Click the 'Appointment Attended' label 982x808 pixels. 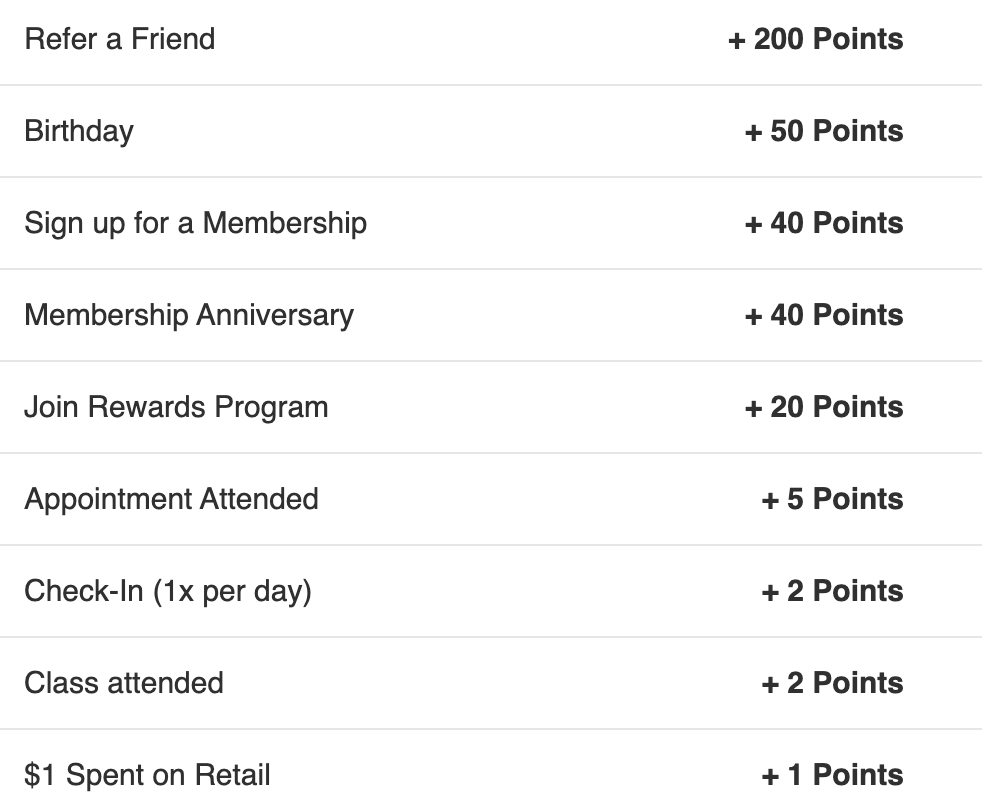click(171, 499)
